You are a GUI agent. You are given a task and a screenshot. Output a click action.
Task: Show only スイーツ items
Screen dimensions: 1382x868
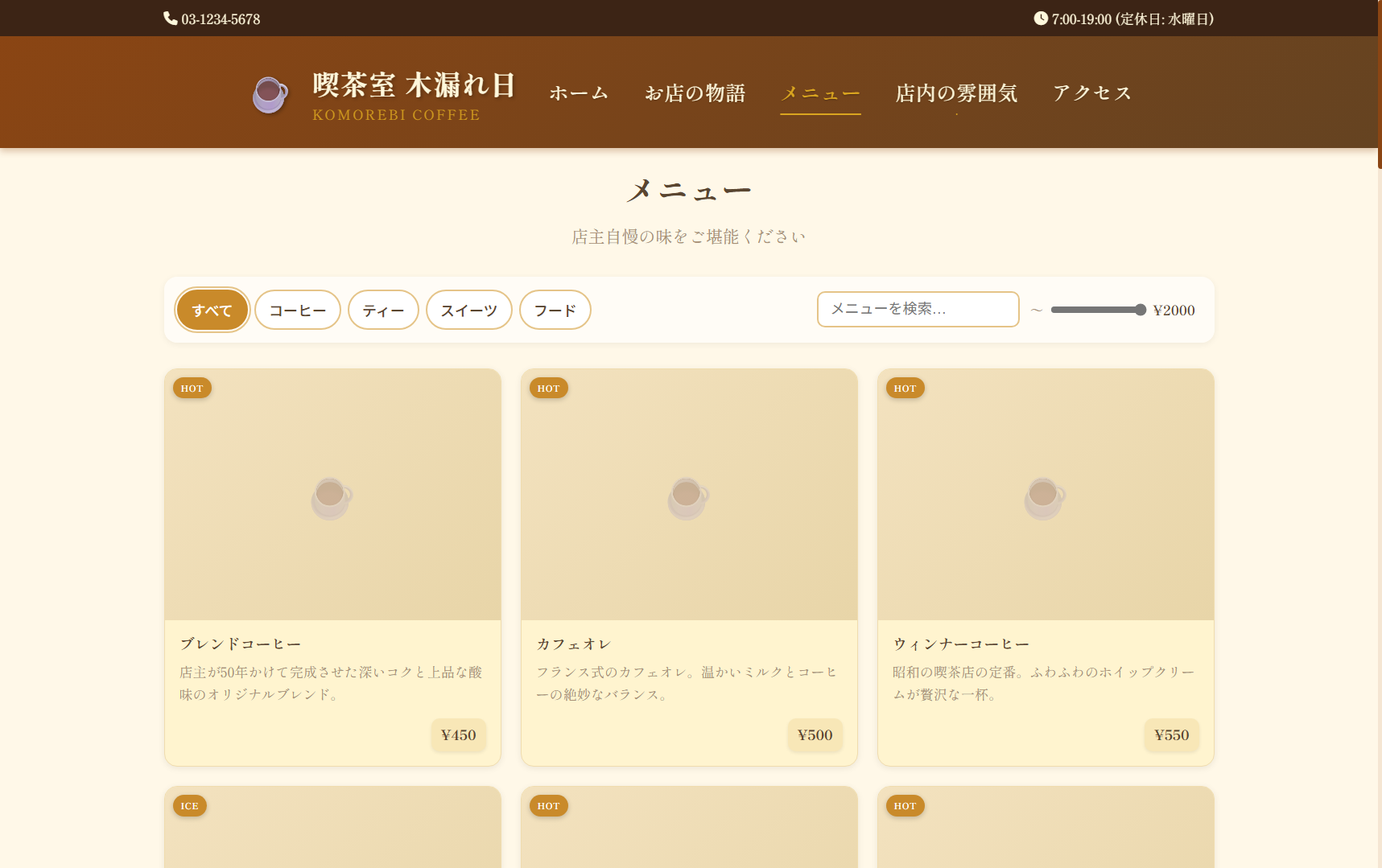pyautogui.click(x=469, y=311)
